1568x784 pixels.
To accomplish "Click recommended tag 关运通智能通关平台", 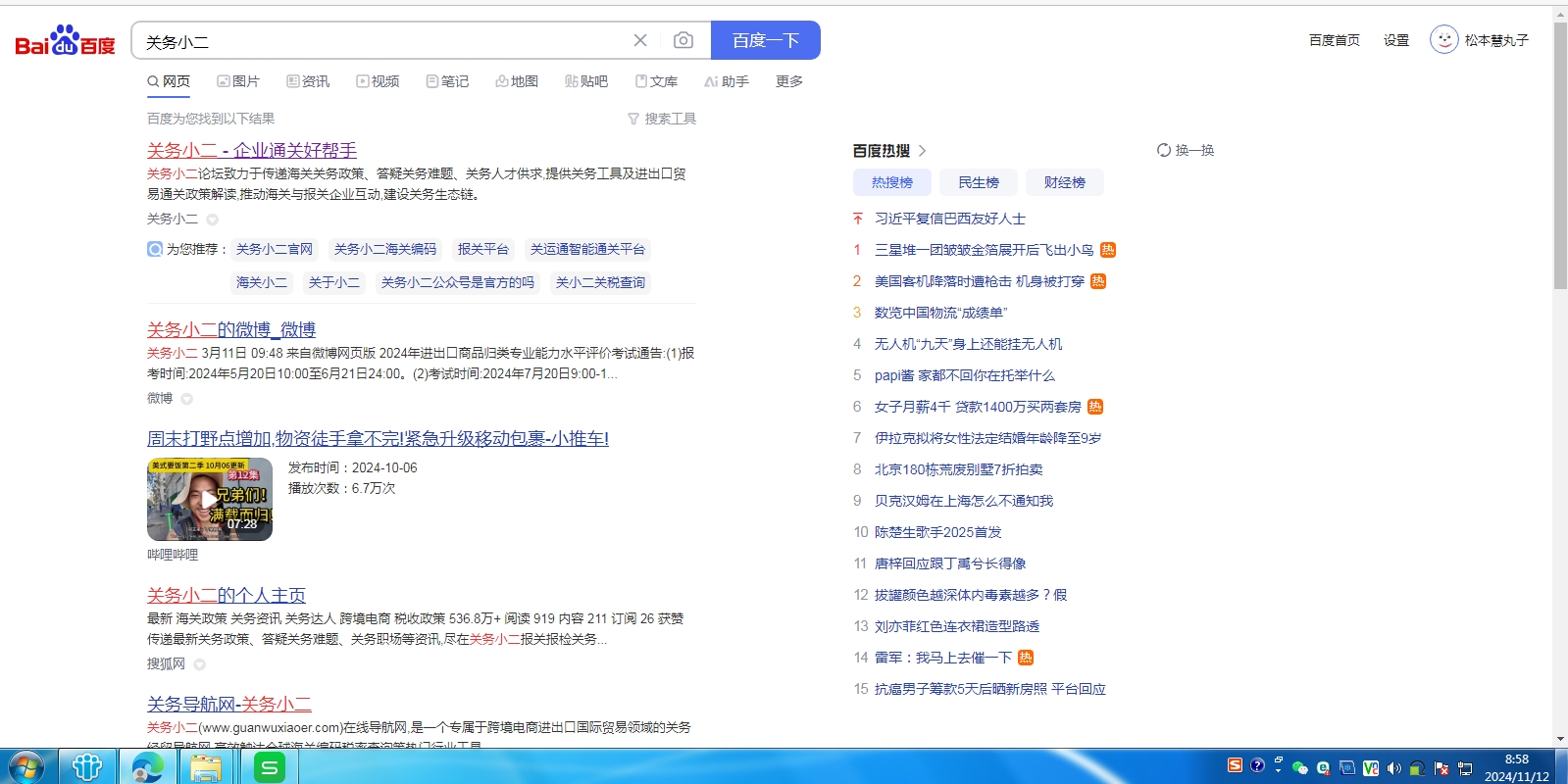I will [587, 249].
